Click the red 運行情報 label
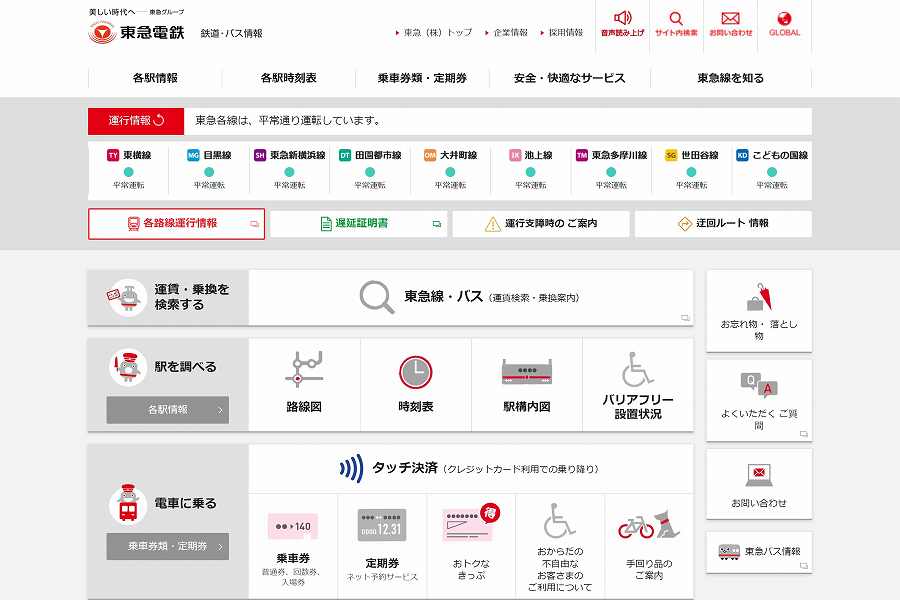Viewport: 900px width, 600px height. coord(136,121)
